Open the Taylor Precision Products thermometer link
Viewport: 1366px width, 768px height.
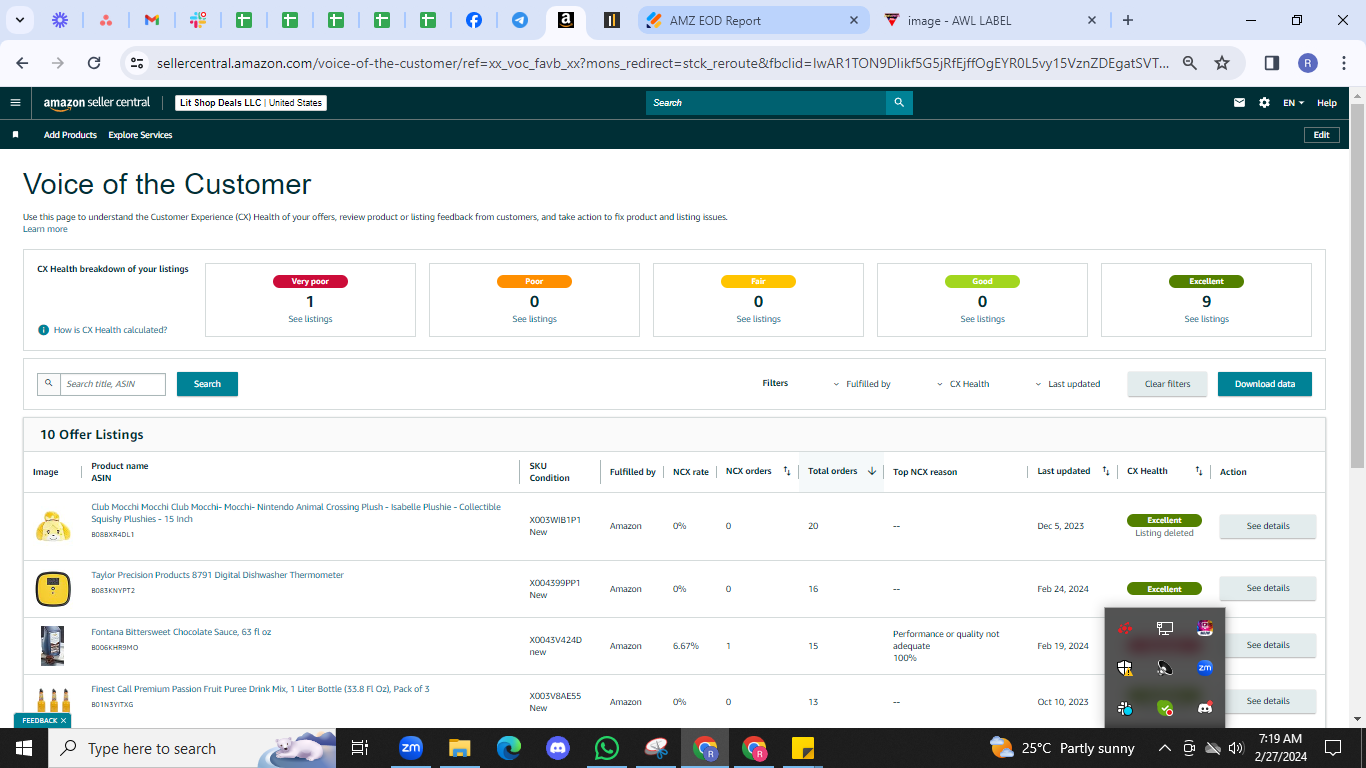(217, 575)
